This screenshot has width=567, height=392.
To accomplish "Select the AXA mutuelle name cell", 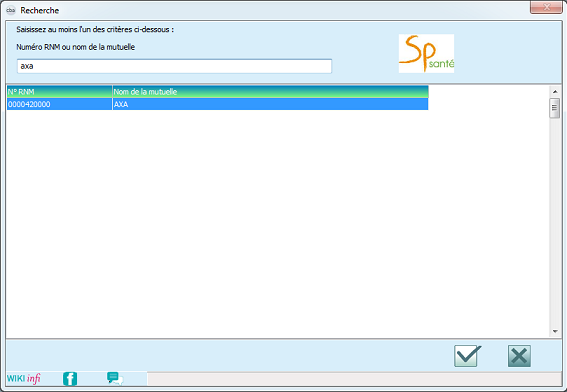I will tap(270, 104).
